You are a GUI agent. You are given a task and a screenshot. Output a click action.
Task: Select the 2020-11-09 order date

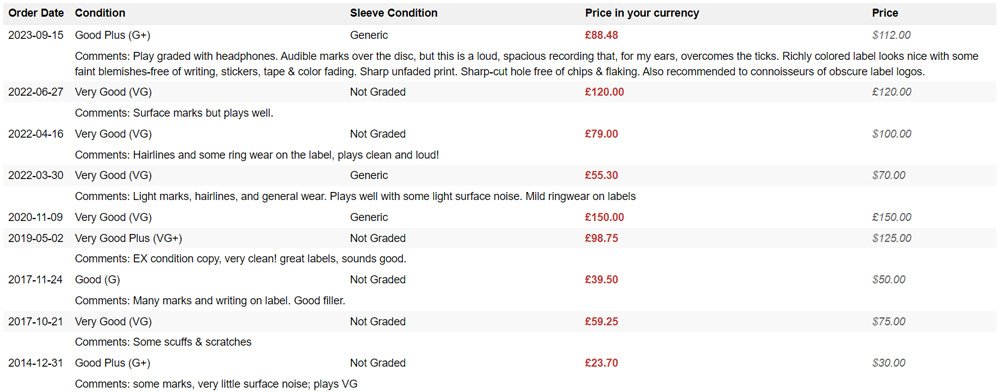click(36, 217)
